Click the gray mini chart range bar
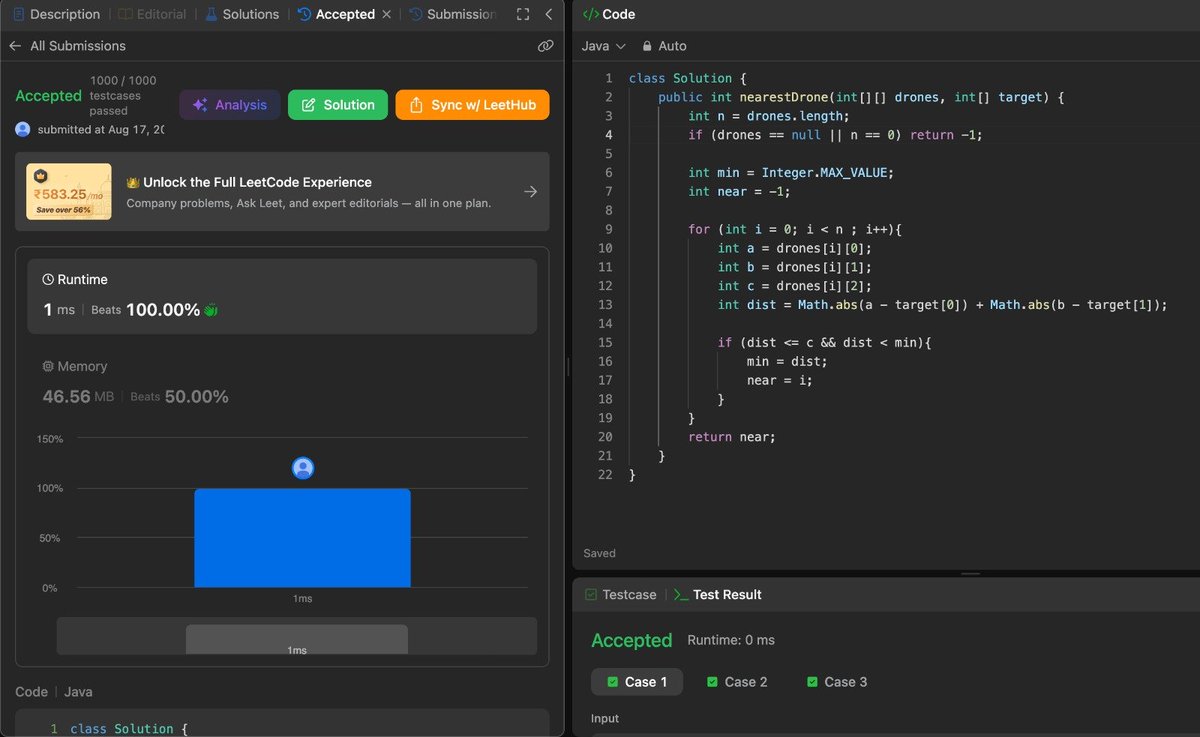1200x737 pixels. [x=297, y=640]
